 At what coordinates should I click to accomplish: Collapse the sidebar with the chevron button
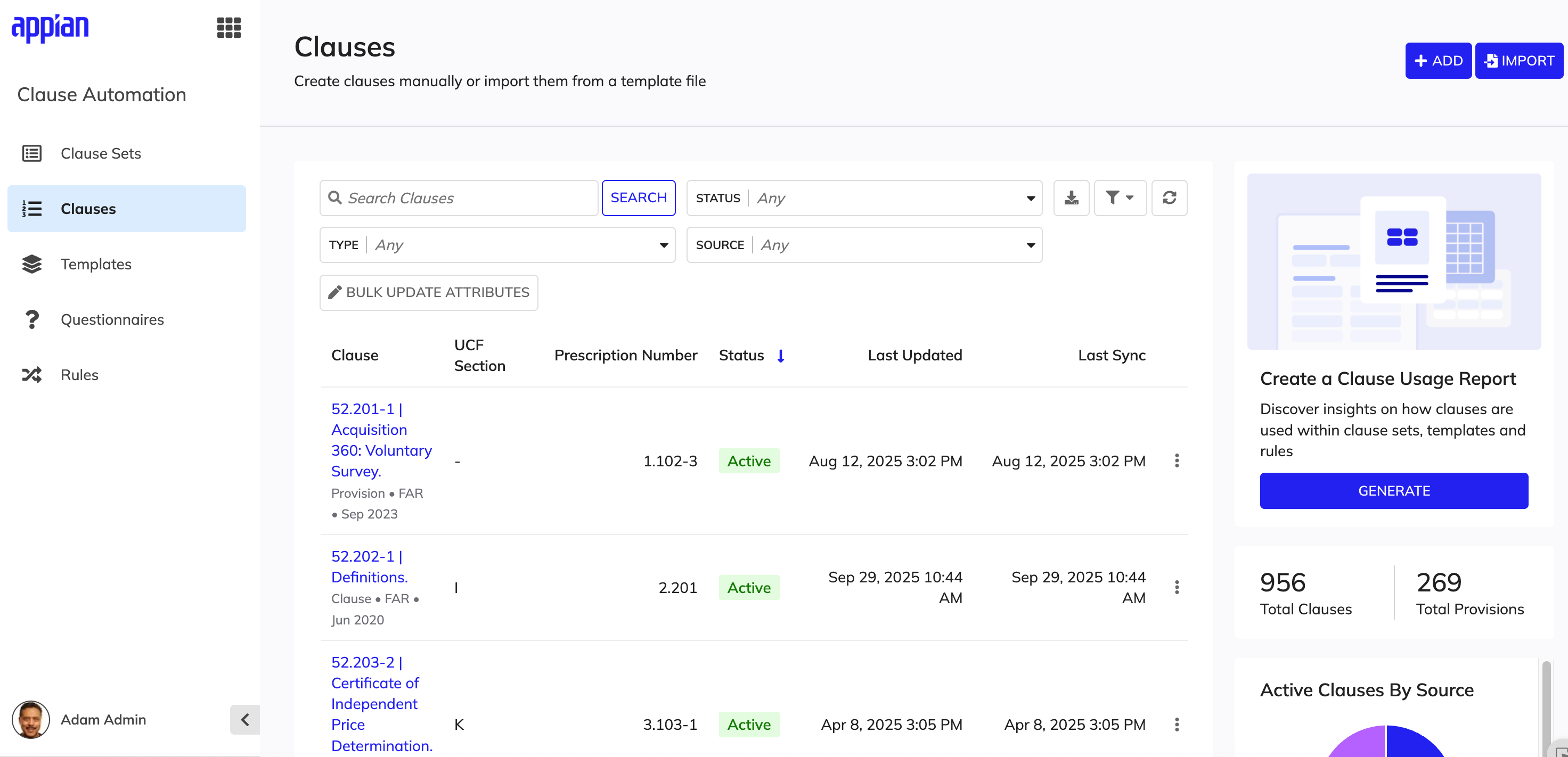[244, 720]
